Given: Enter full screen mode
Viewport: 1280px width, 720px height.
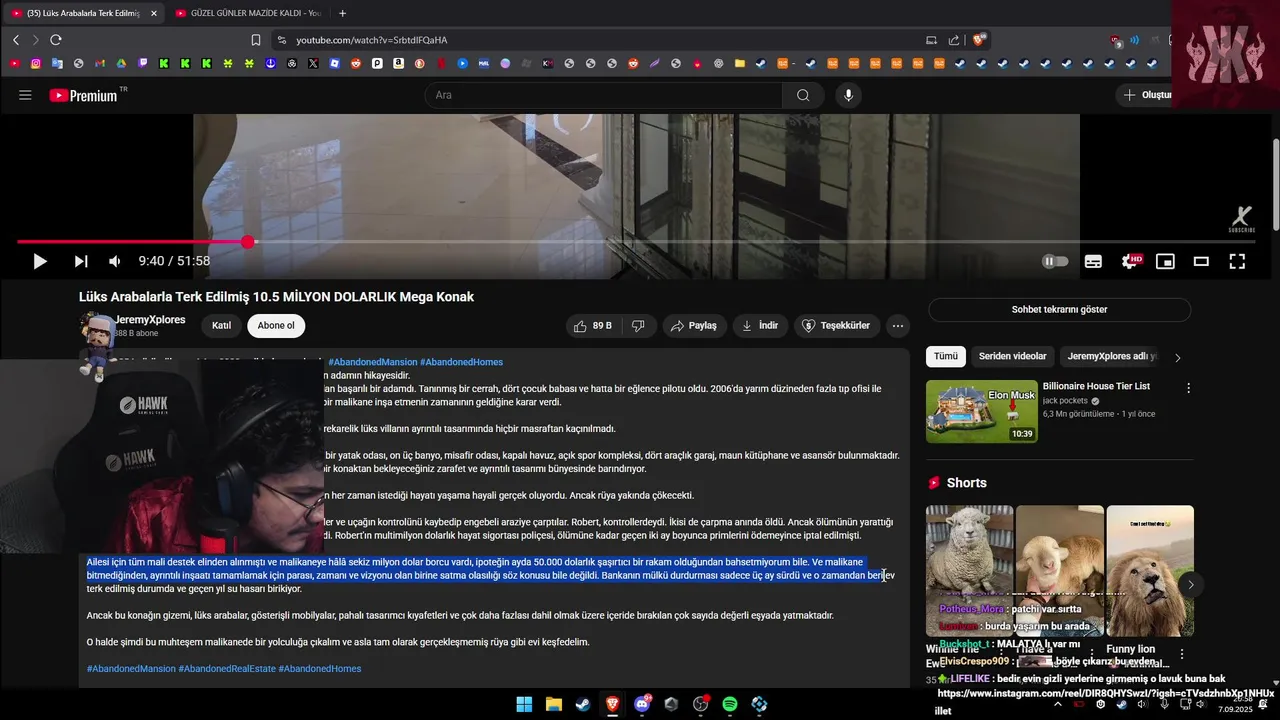Looking at the screenshot, I should point(1237,261).
